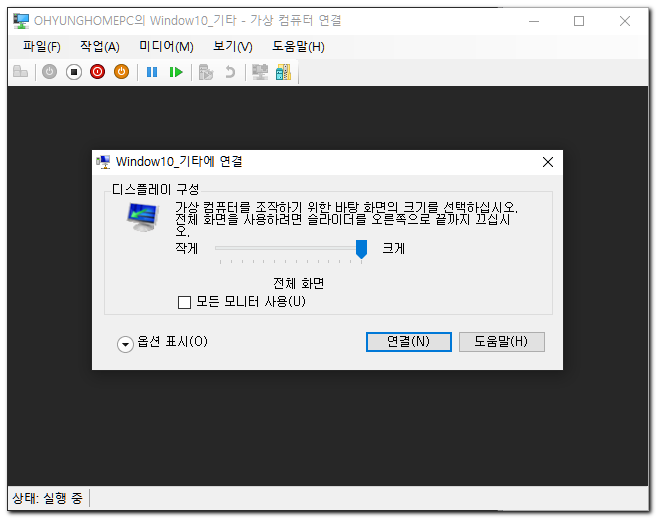Click the rightmost toolbar icon
656x518 pixels.
[283, 72]
